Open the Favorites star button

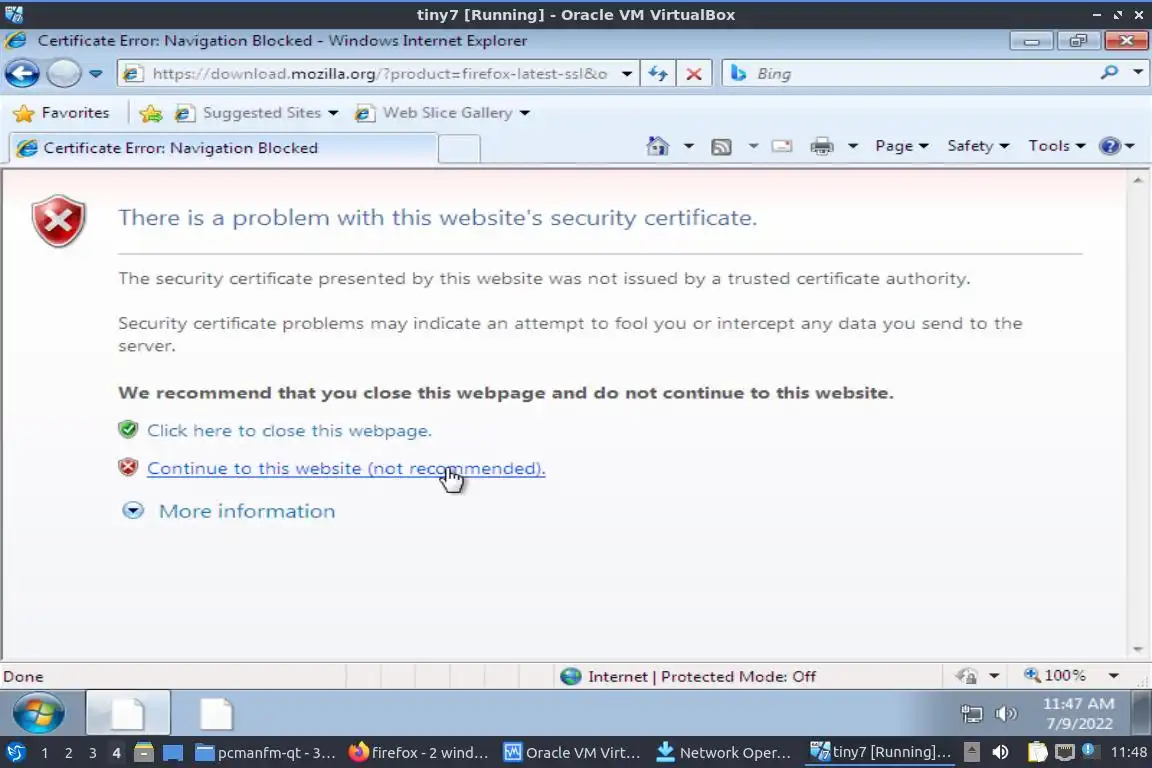pyautogui.click(x=61, y=112)
